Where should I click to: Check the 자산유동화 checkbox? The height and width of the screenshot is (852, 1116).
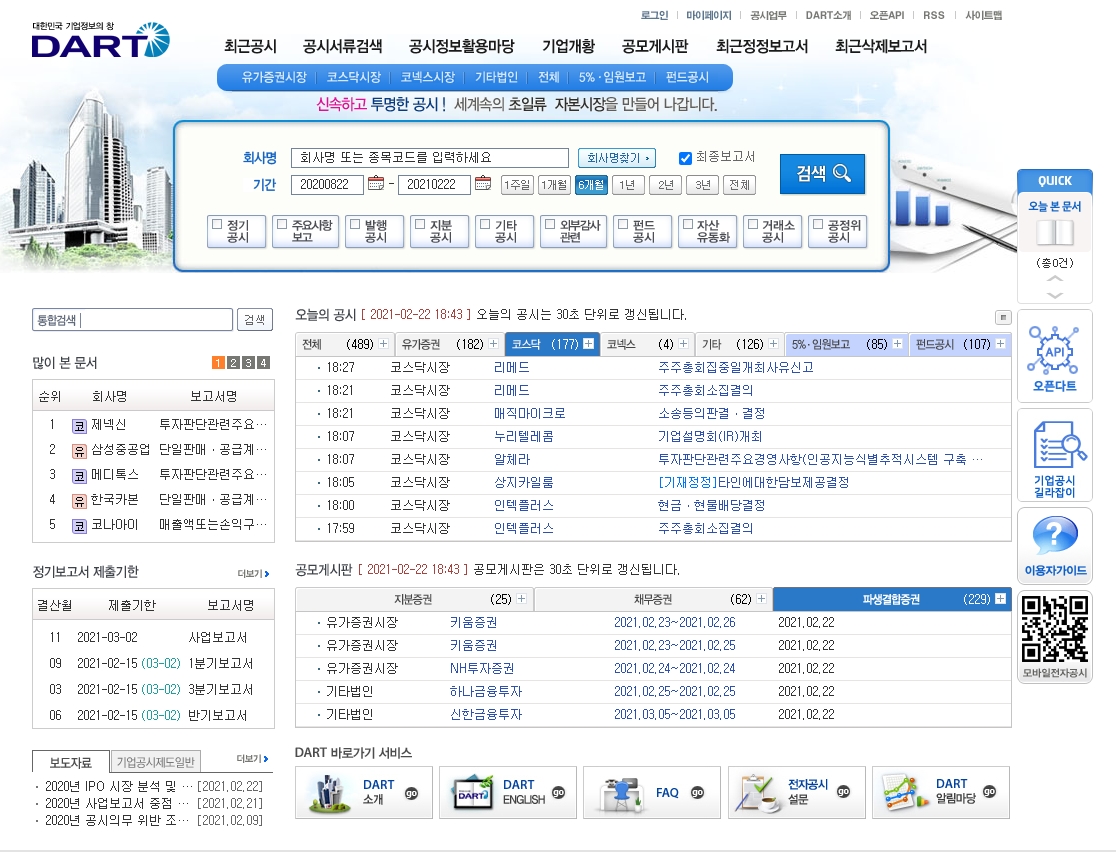tap(688, 224)
